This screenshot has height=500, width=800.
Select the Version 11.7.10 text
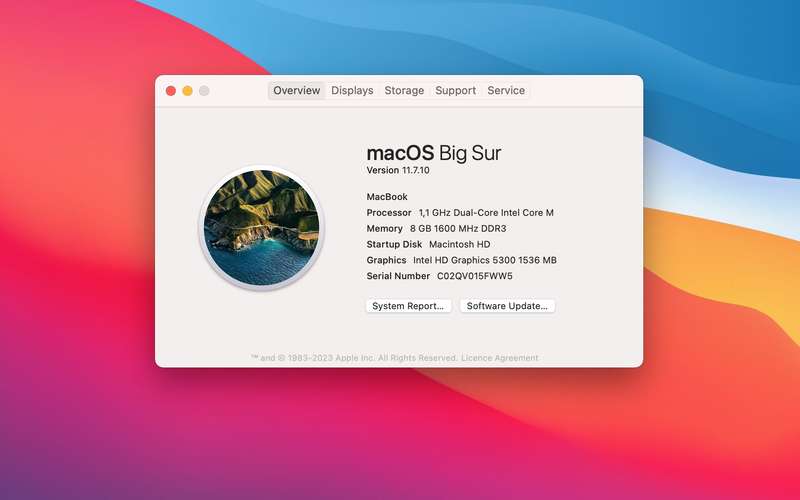coord(398,170)
